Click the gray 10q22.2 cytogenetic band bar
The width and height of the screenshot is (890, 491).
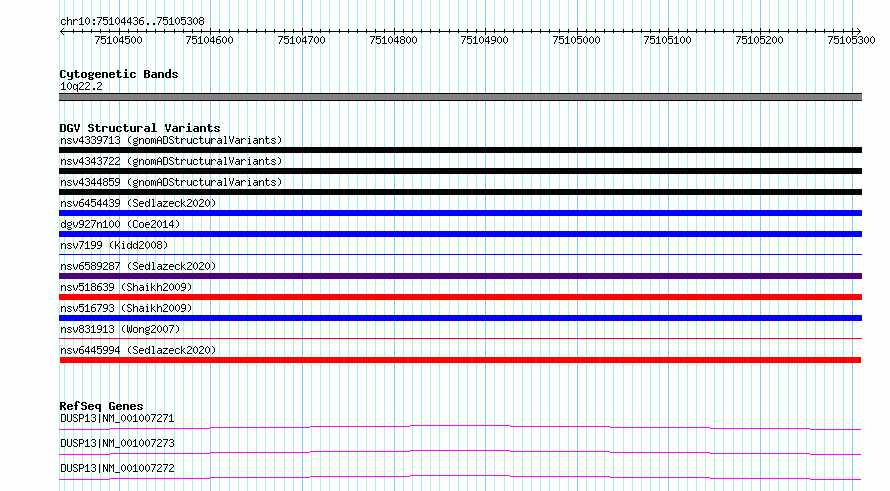[460, 97]
